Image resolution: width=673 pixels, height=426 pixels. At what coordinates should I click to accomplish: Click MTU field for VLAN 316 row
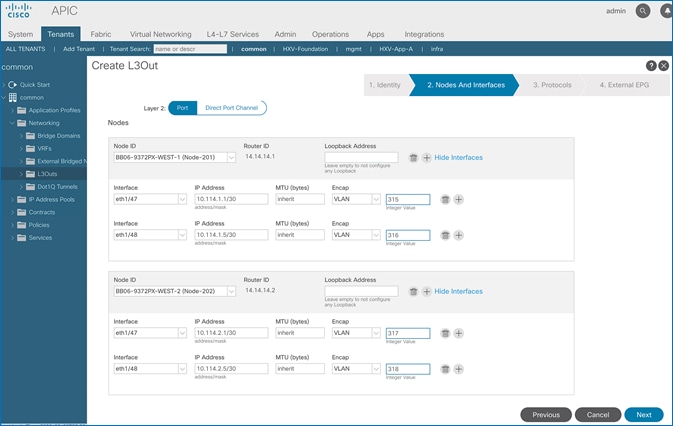300,235
